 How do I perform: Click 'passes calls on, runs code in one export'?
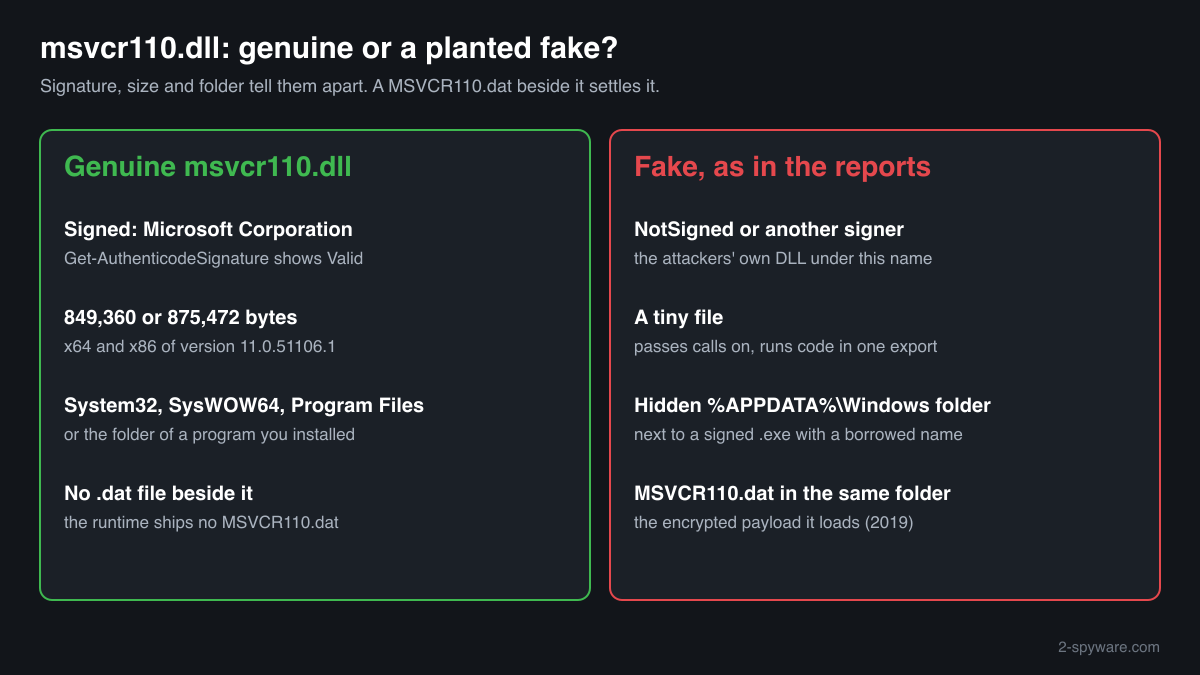click(786, 346)
